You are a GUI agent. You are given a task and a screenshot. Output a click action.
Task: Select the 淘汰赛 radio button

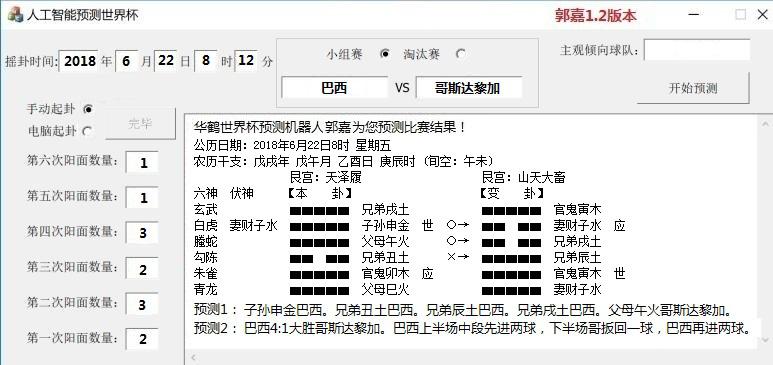[460, 54]
